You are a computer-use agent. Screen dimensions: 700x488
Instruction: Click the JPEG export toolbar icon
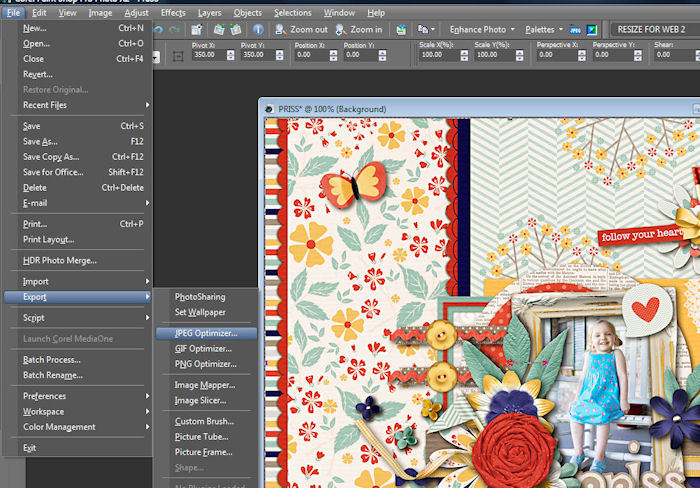click(x=575, y=30)
